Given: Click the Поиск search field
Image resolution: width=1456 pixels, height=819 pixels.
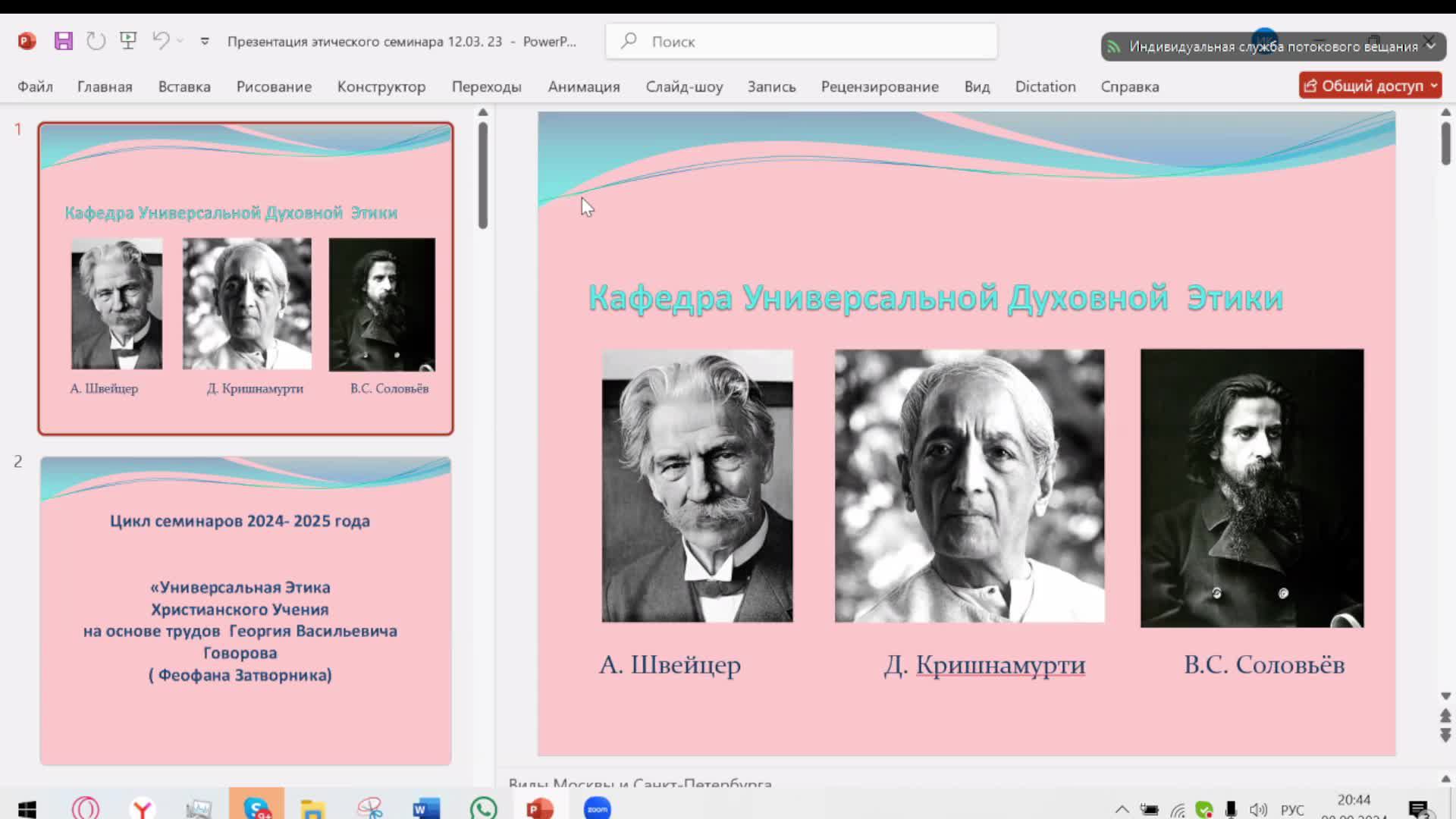Looking at the screenshot, I should [801, 42].
